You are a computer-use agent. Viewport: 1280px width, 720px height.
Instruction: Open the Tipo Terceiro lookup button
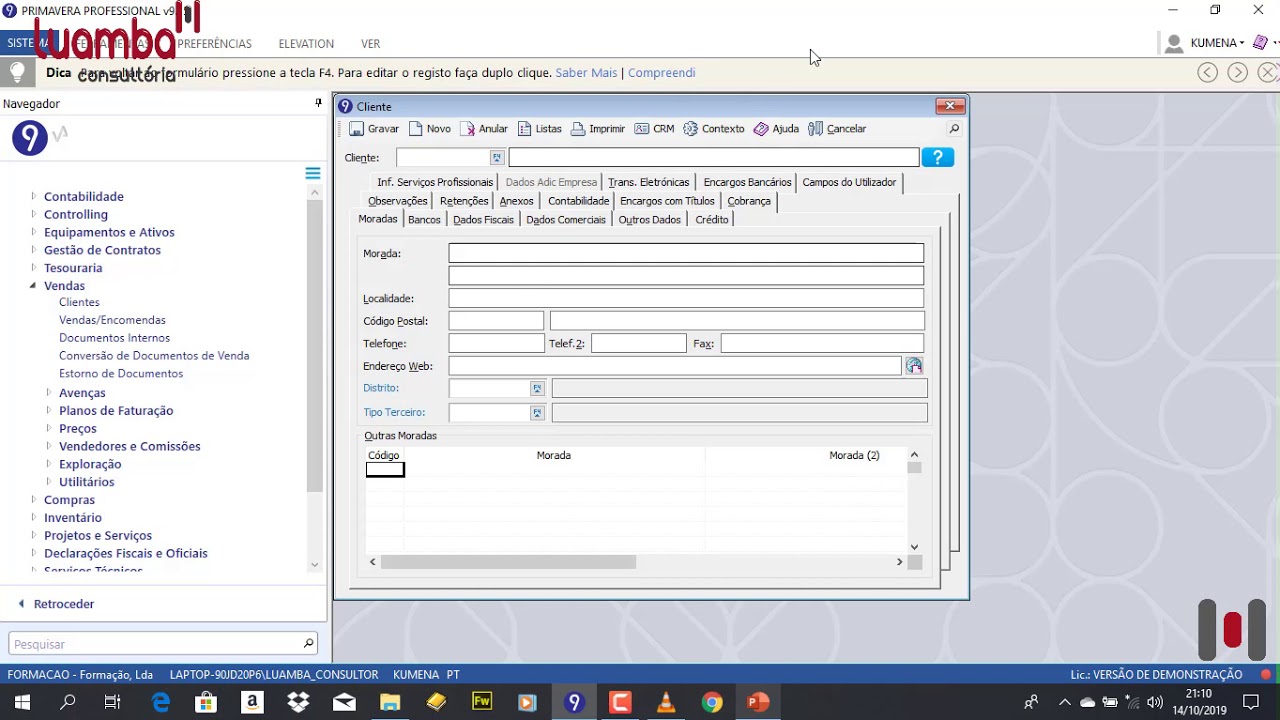tap(537, 412)
